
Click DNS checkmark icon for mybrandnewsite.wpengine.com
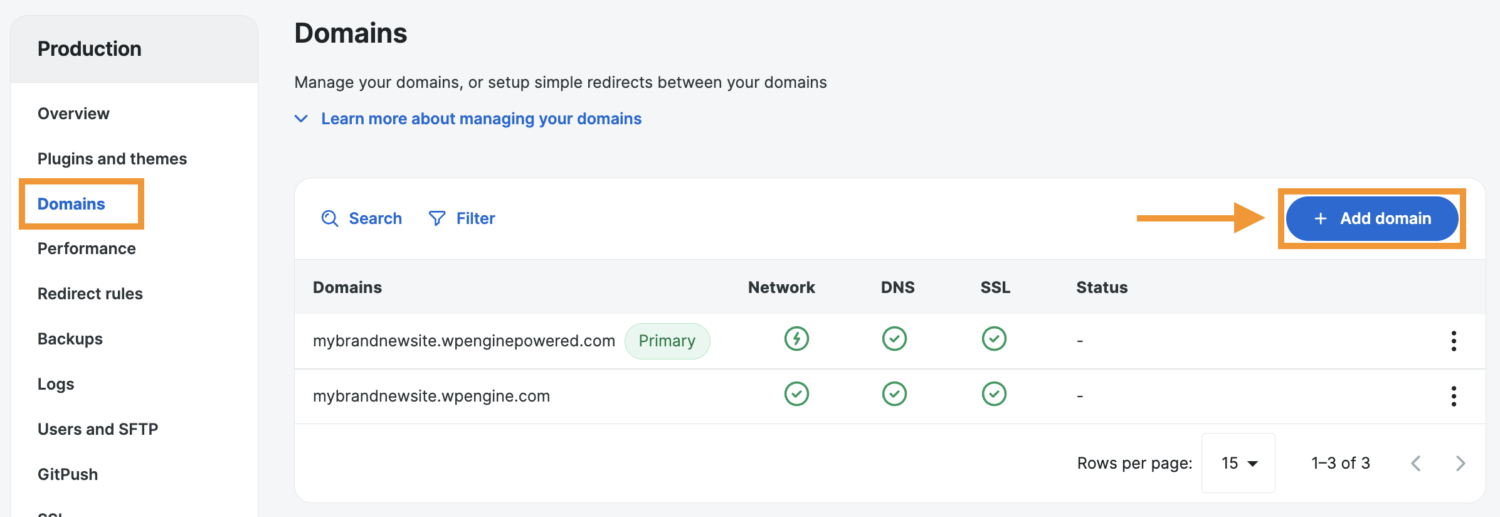pyautogui.click(x=894, y=395)
